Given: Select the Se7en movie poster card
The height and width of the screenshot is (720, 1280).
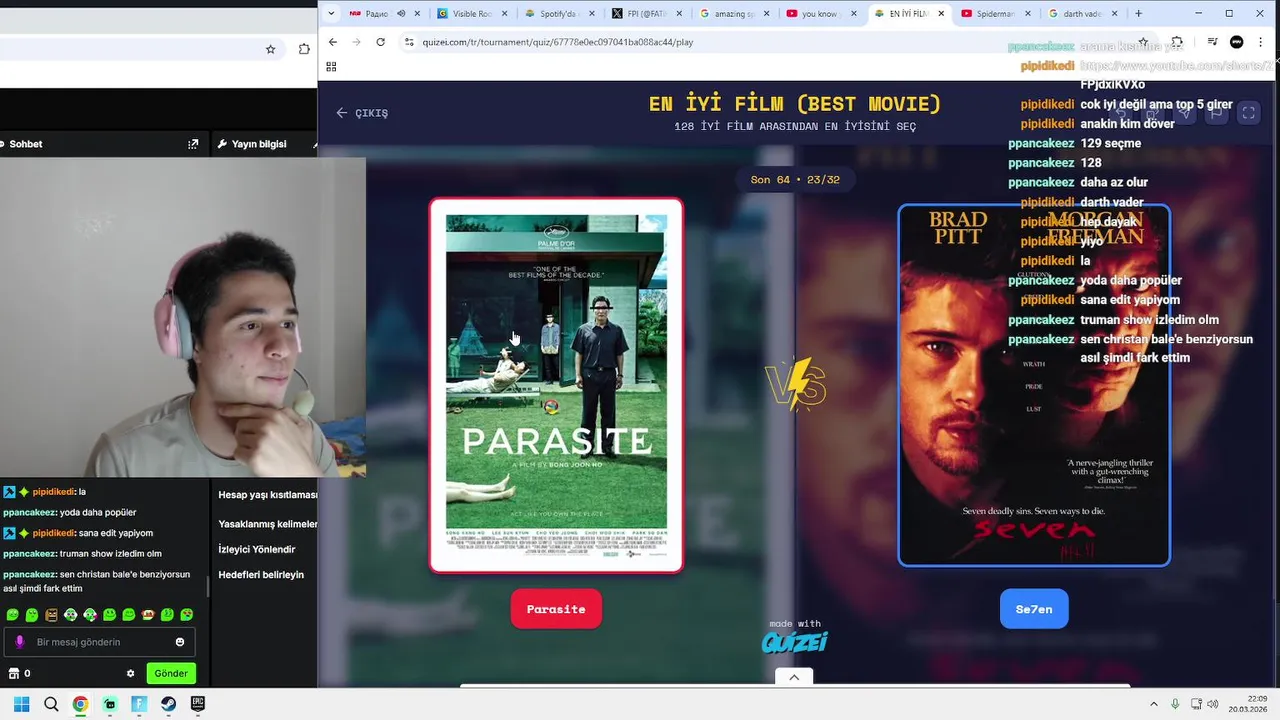Looking at the screenshot, I should pyautogui.click(x=1034, y=385).
